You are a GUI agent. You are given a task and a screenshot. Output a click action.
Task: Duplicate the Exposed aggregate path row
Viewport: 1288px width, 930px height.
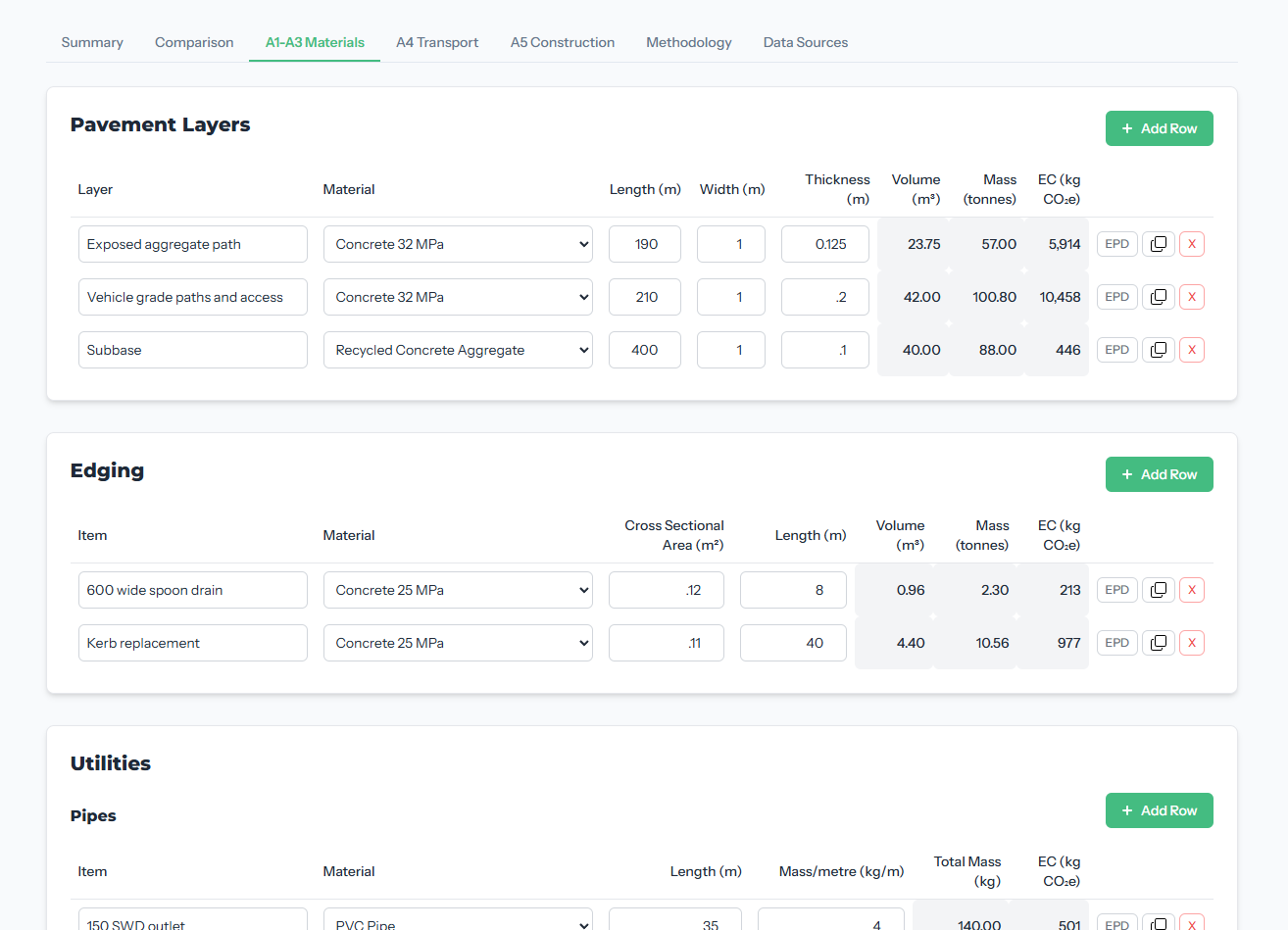[1158, 244]
